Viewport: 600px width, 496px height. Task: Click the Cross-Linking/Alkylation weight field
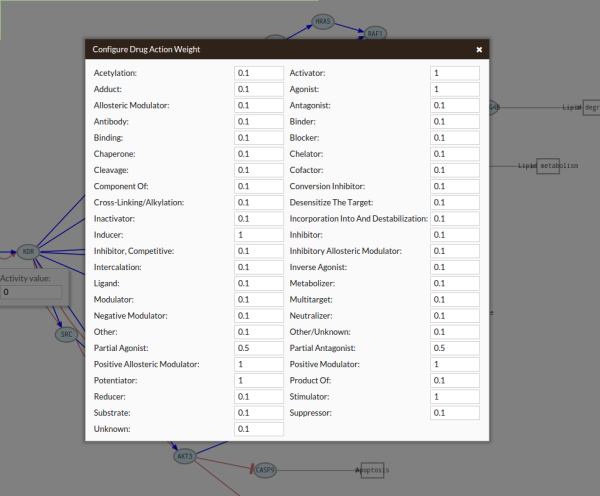click(x=259, y=202)
